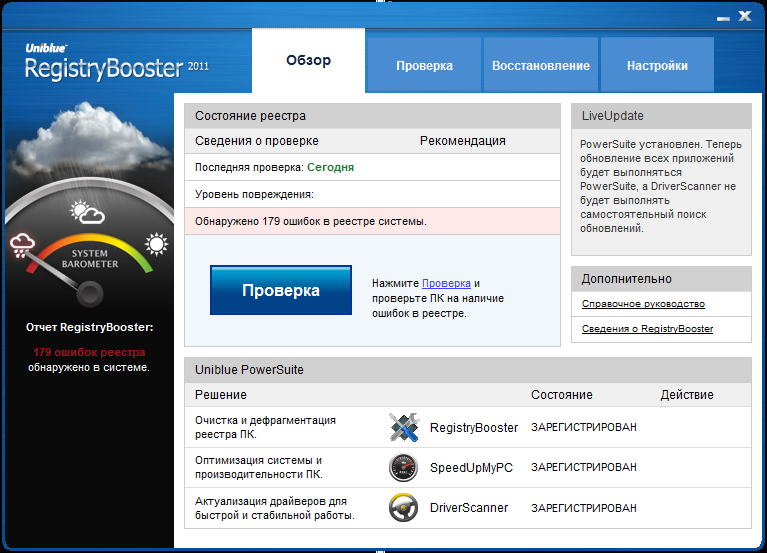Screen dimensions: 767x553
Task: Click the partly cloudy icon on barometer
Action: click(x=88, y=212)
